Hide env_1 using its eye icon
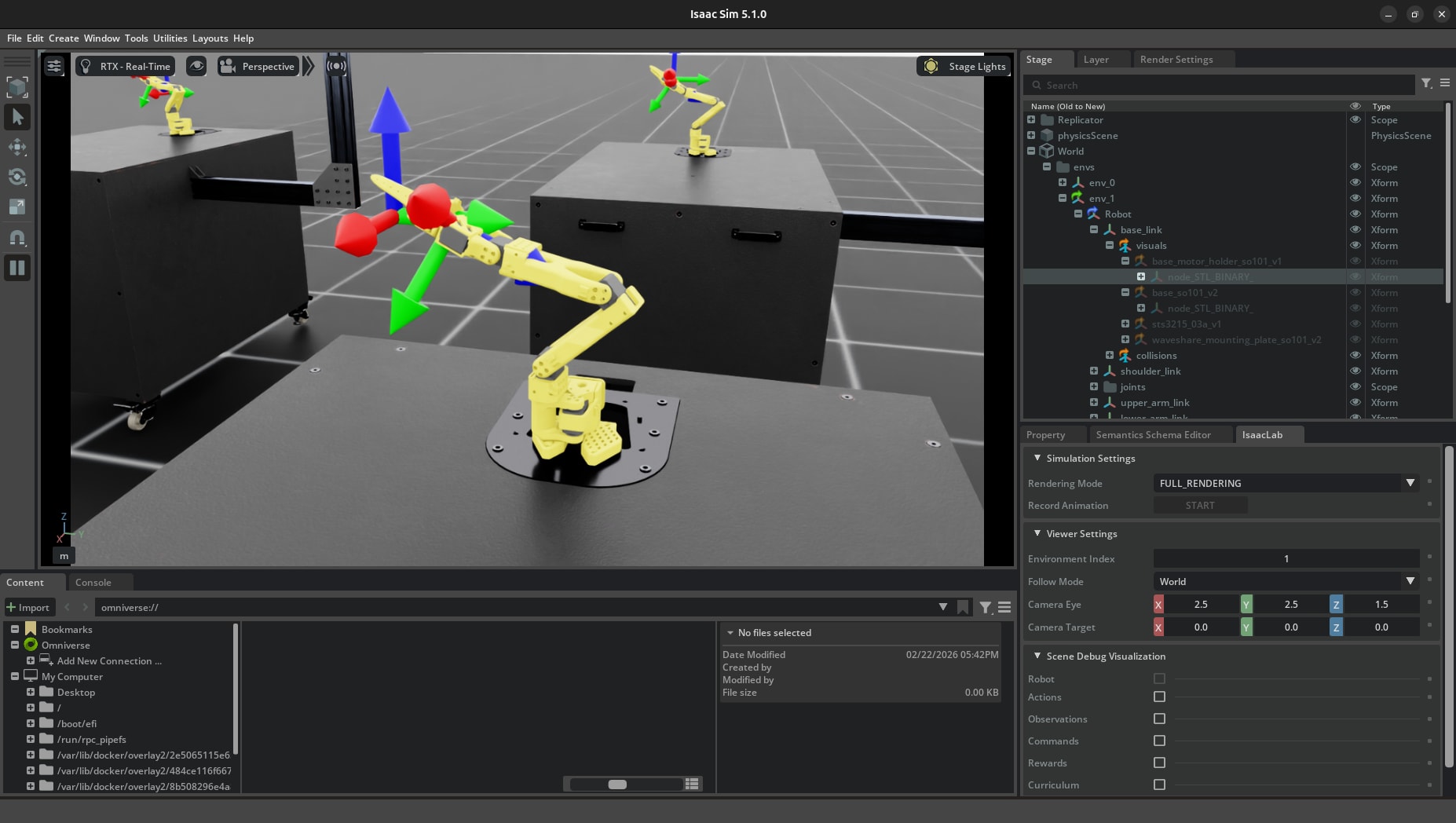1456x823 pixels. click(1355, 198)
